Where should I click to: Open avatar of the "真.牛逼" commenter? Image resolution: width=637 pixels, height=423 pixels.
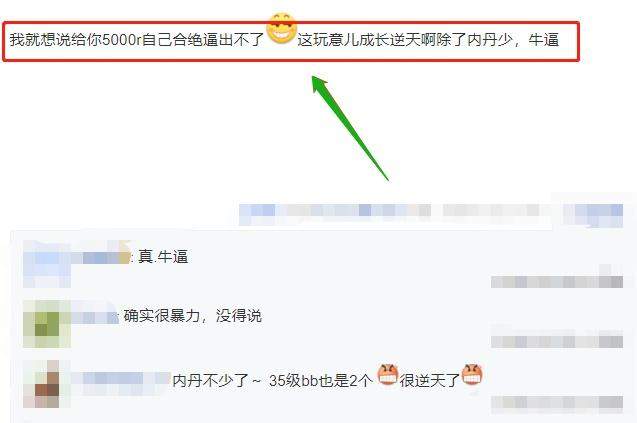47,264
